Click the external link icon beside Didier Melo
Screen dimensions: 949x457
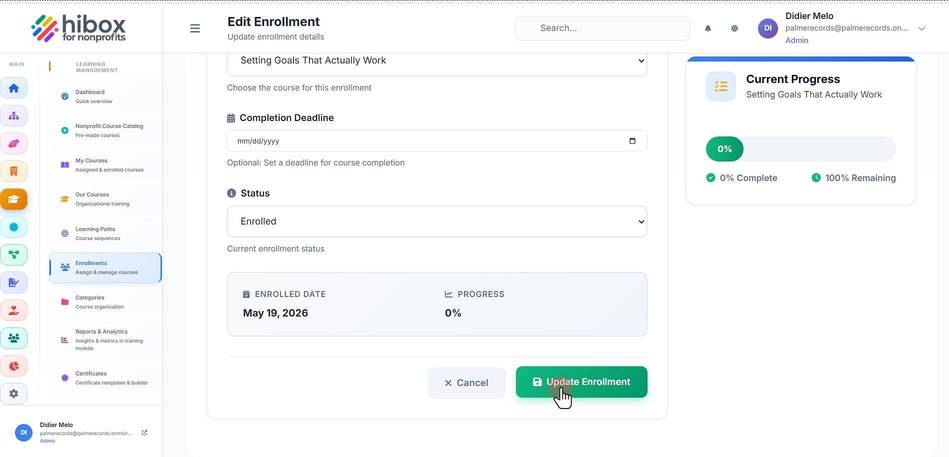click(x=144, y=432)
